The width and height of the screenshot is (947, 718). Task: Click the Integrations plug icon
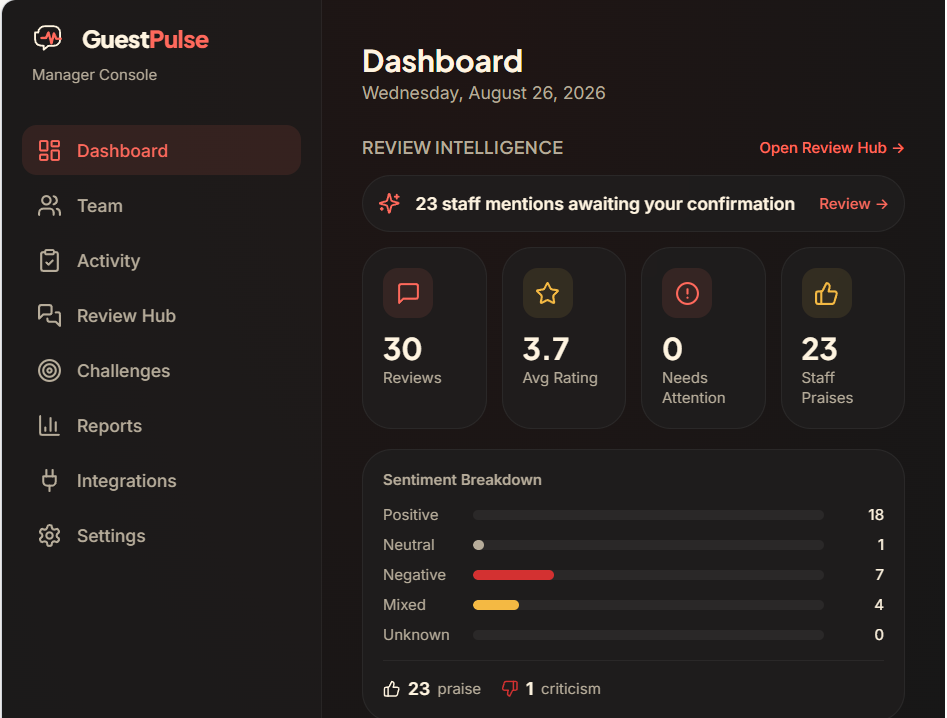pyautogui.click(x=50, y=481)
